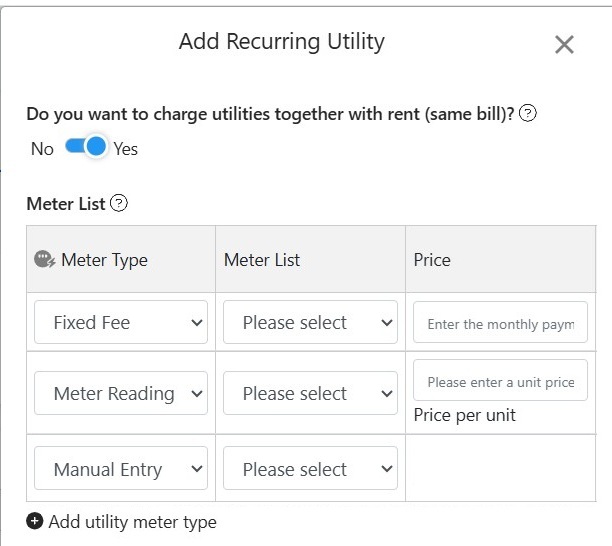The width and height of the screenshot is (612, 546).
Task: Open Meter List dropdown in Manual Entry row
Action: click(310, 469)
